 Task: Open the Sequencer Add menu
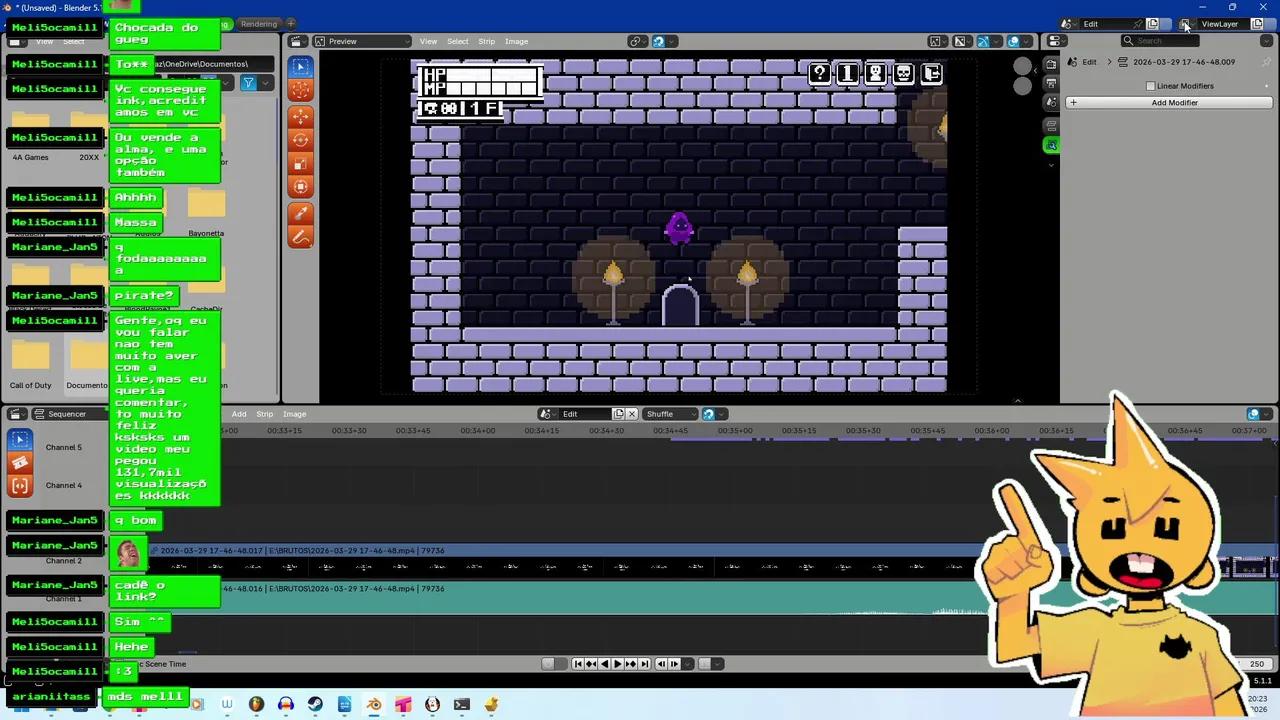click(x=239, y=414)
